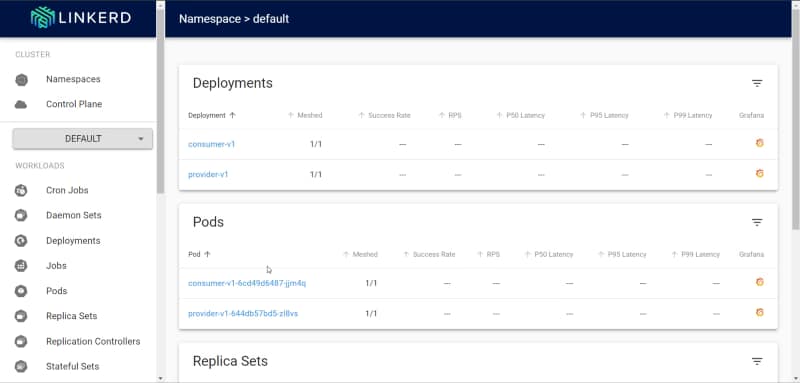
Task: Click the Replica Sets sidebar icon
Action: click(21, 316)
